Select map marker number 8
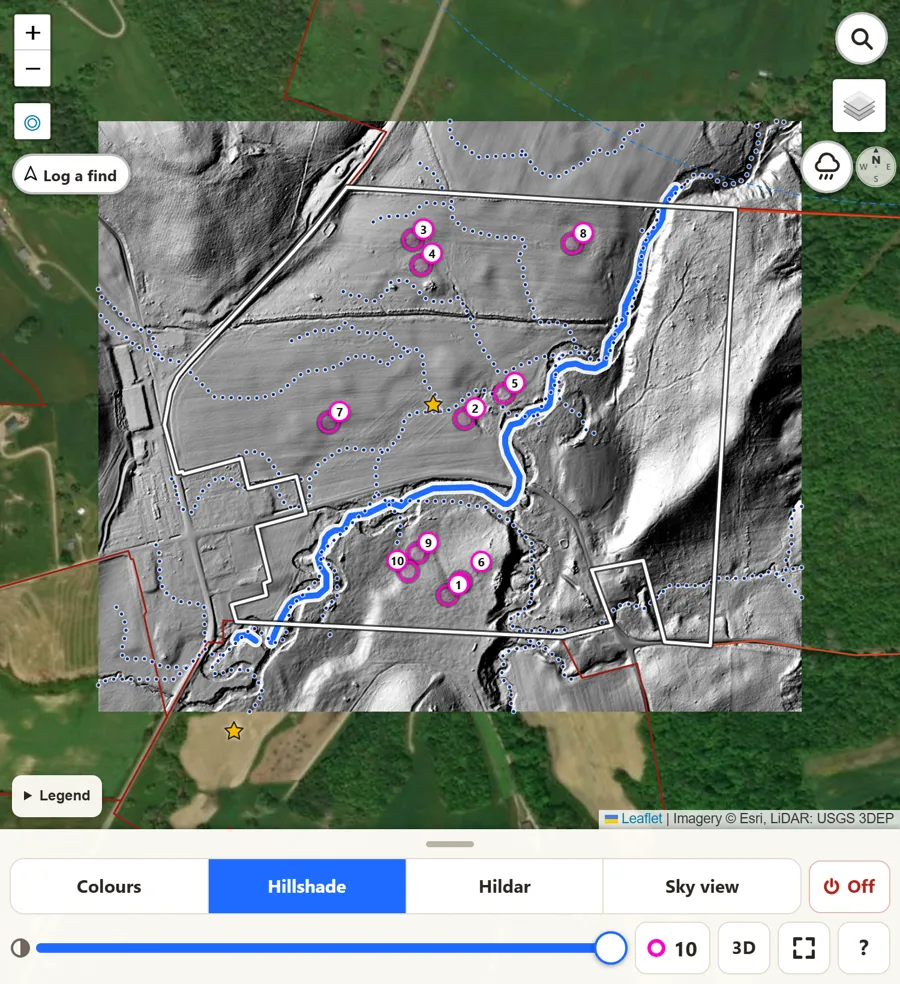This screenshot has height=984, width=900. (x=583, y=233)
